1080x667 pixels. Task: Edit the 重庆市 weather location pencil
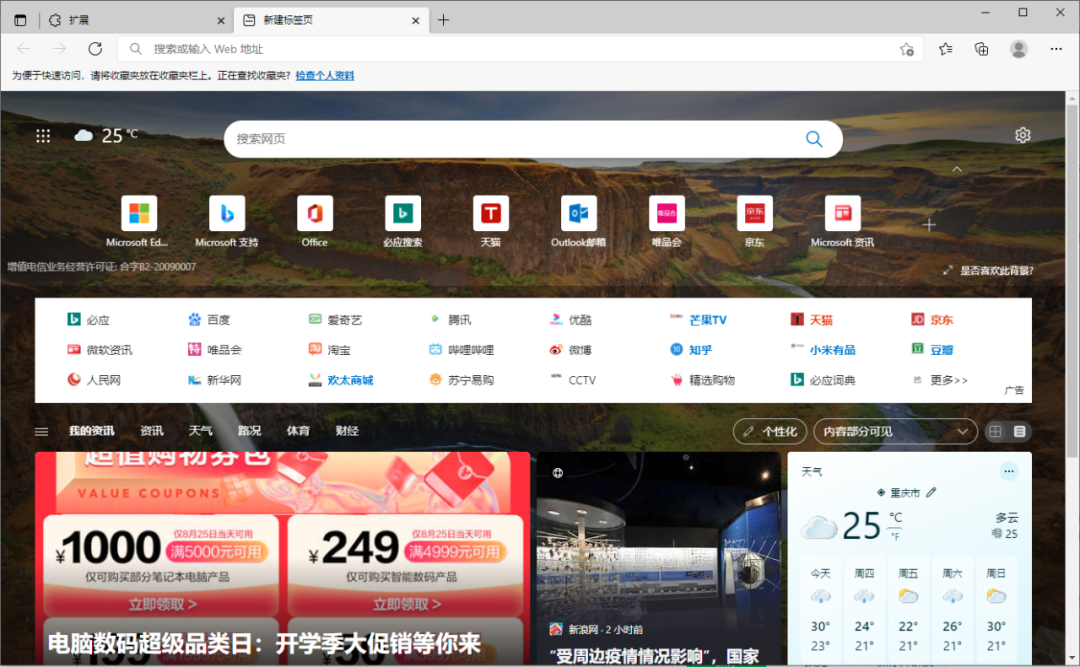click(x=931, y=492)
